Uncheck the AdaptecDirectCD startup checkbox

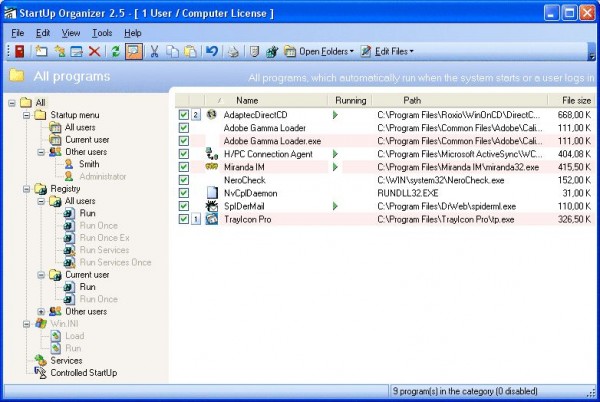[x=184, y=114]
